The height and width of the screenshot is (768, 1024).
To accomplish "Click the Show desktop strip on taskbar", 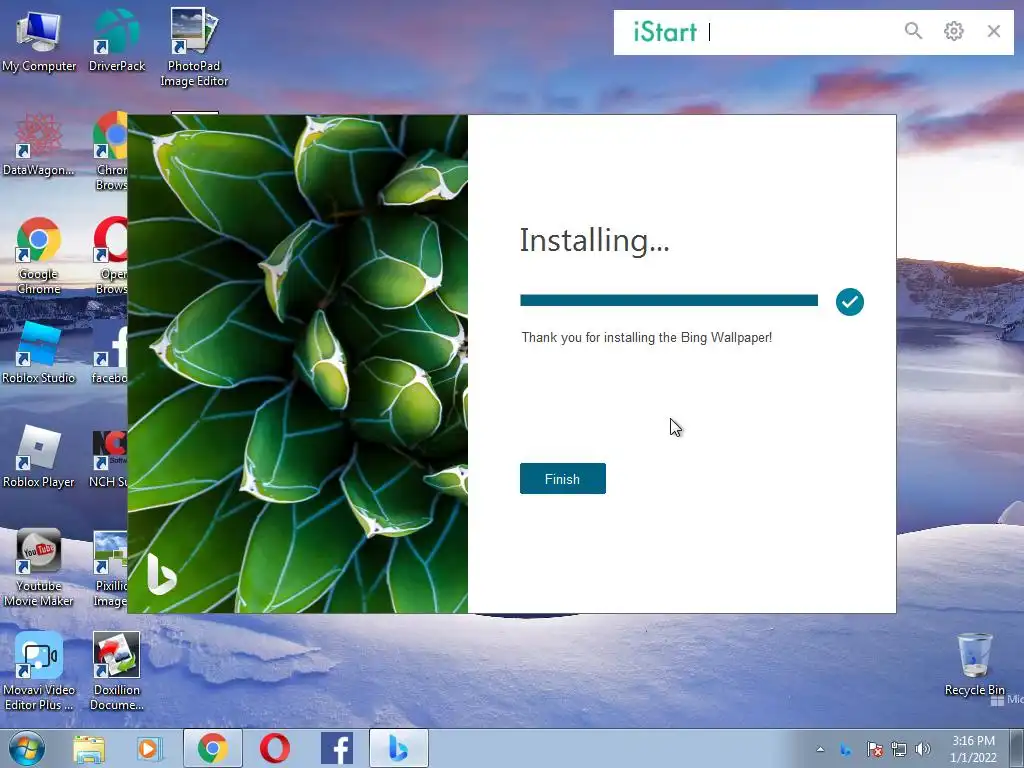I will 1017,748.
